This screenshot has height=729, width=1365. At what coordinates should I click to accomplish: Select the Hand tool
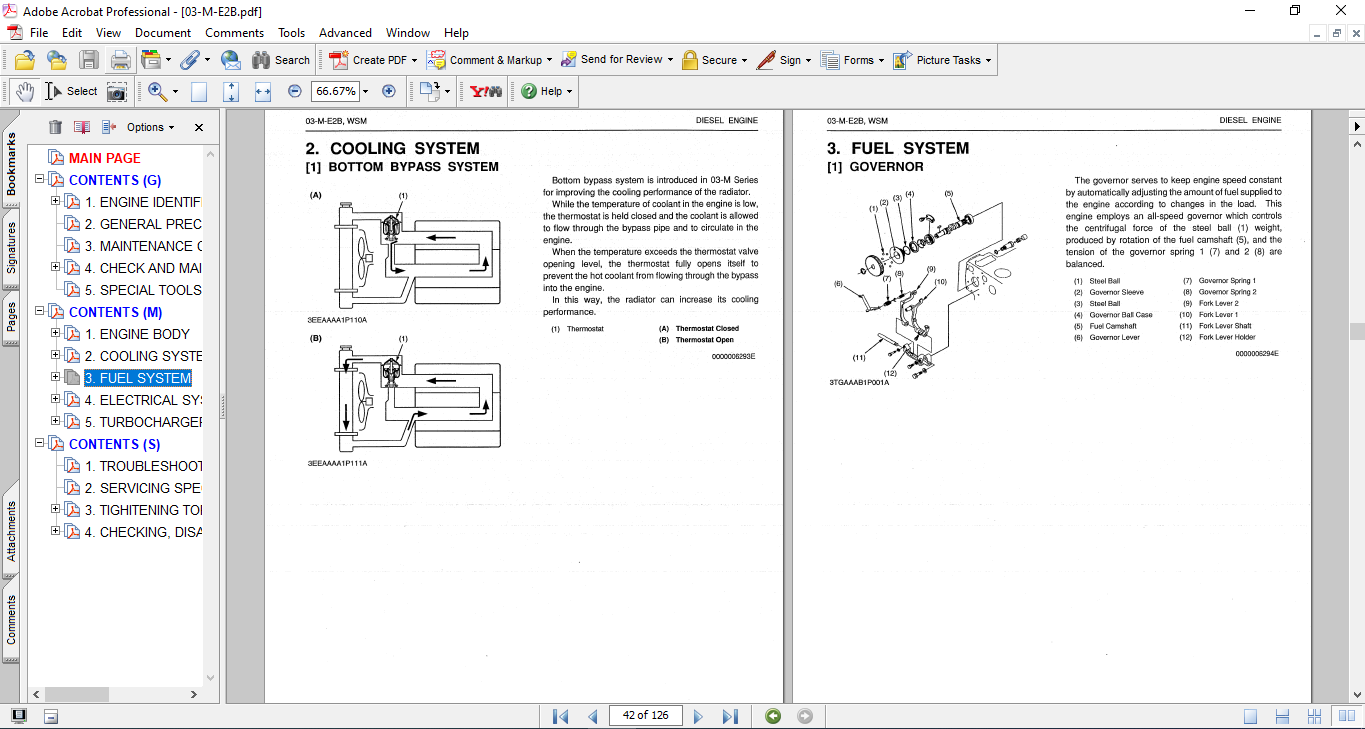tap(24, 91)
